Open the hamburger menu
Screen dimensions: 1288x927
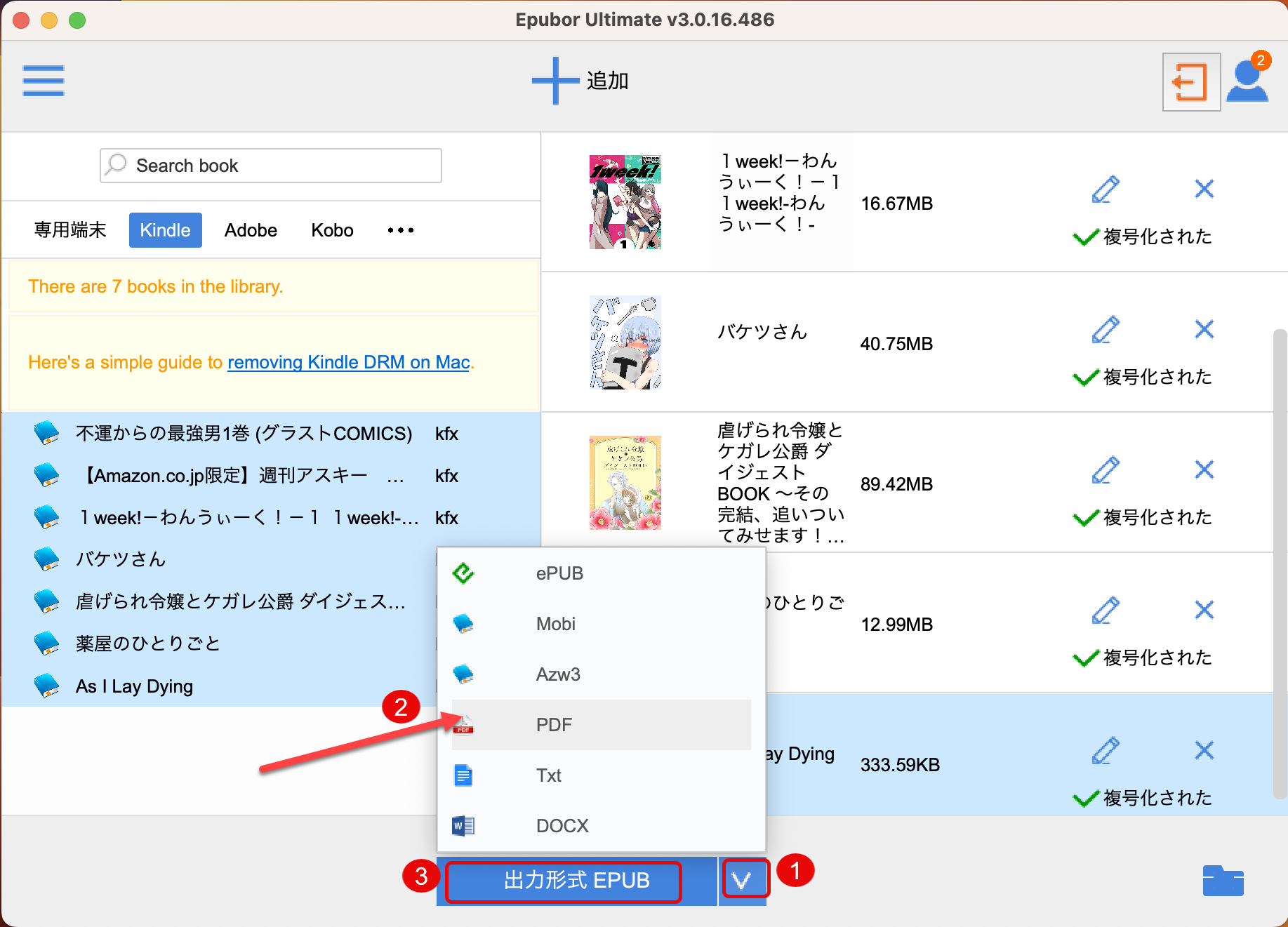(x=43, y=81)
